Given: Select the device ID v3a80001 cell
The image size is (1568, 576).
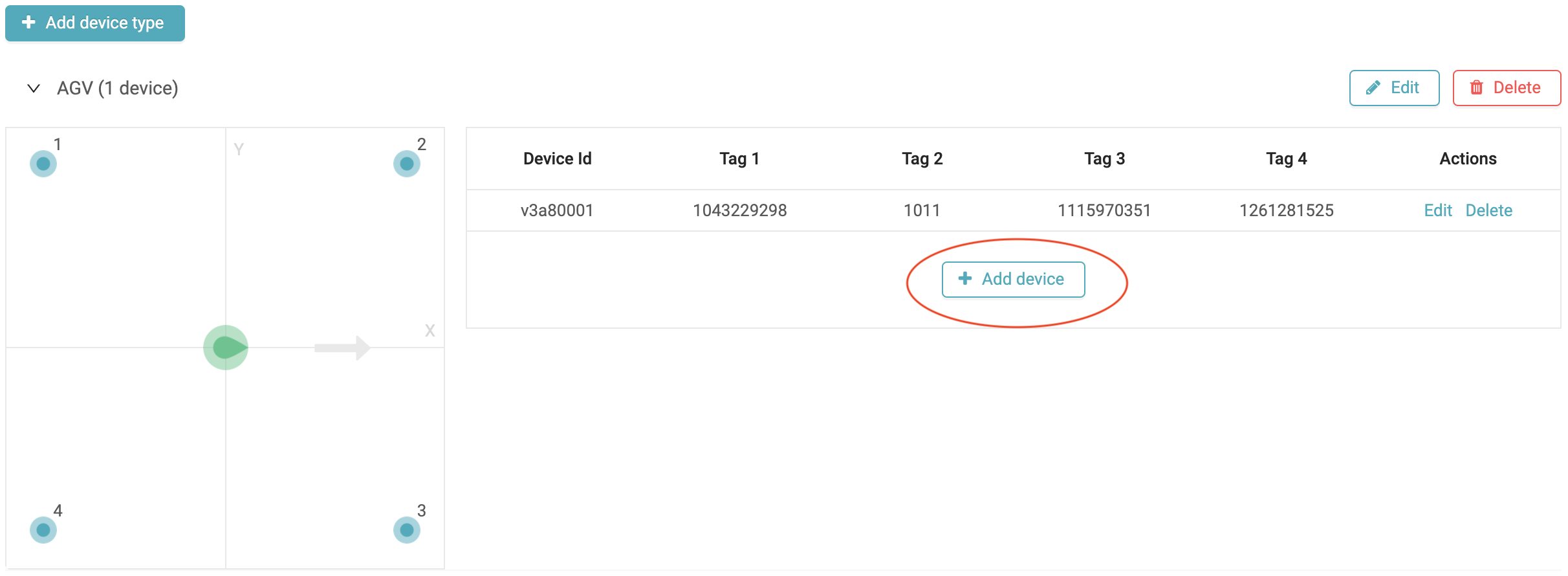Looking at the screenshot, I should (557, 210).
